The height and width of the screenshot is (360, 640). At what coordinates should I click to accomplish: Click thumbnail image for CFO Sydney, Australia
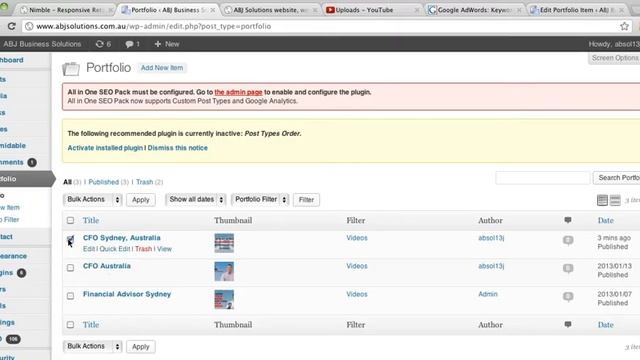coord(224,243)
